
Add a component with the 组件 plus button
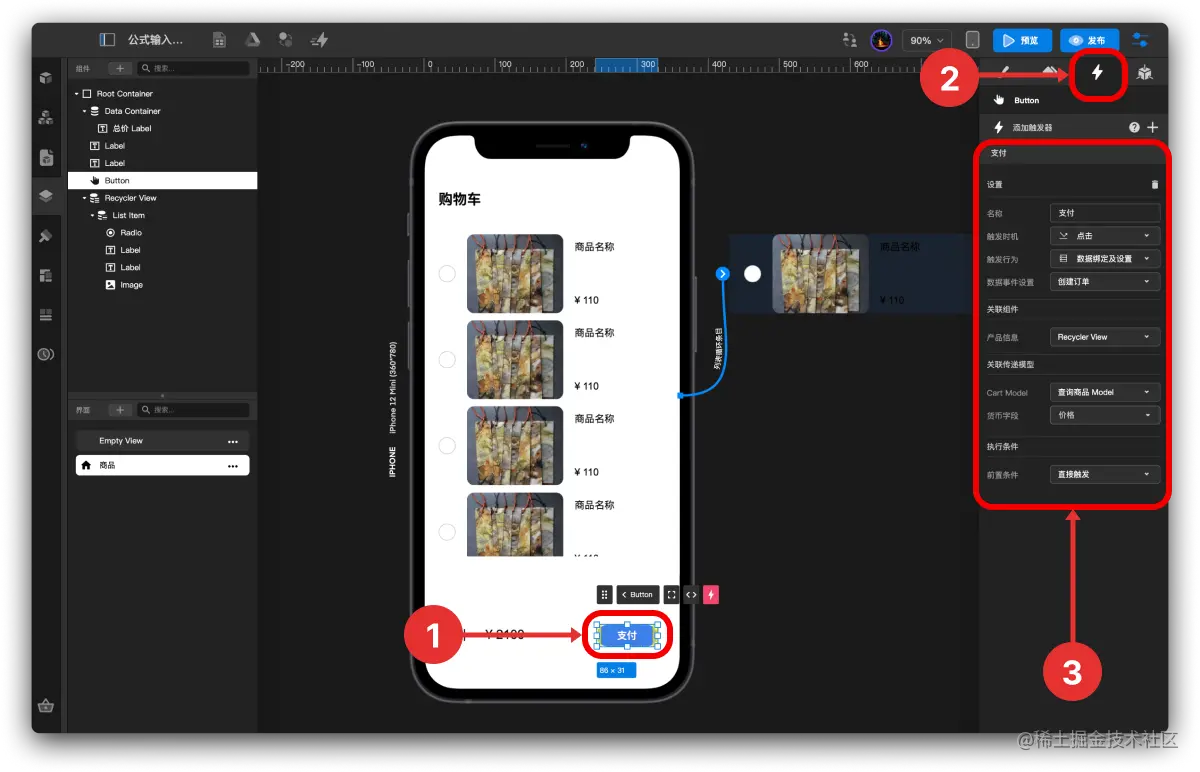click(x=119, y=68)
